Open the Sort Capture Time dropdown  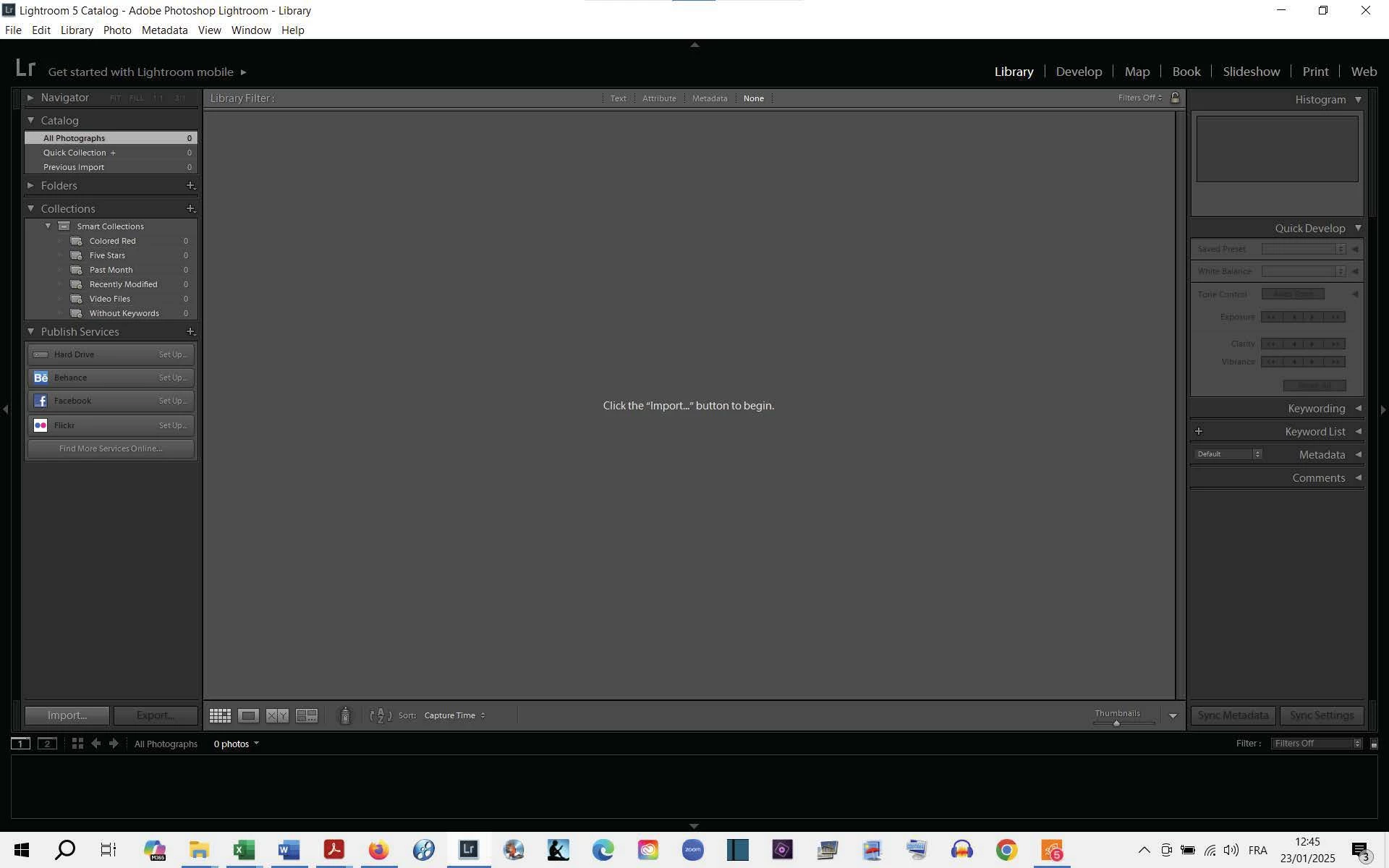point(454,716)
